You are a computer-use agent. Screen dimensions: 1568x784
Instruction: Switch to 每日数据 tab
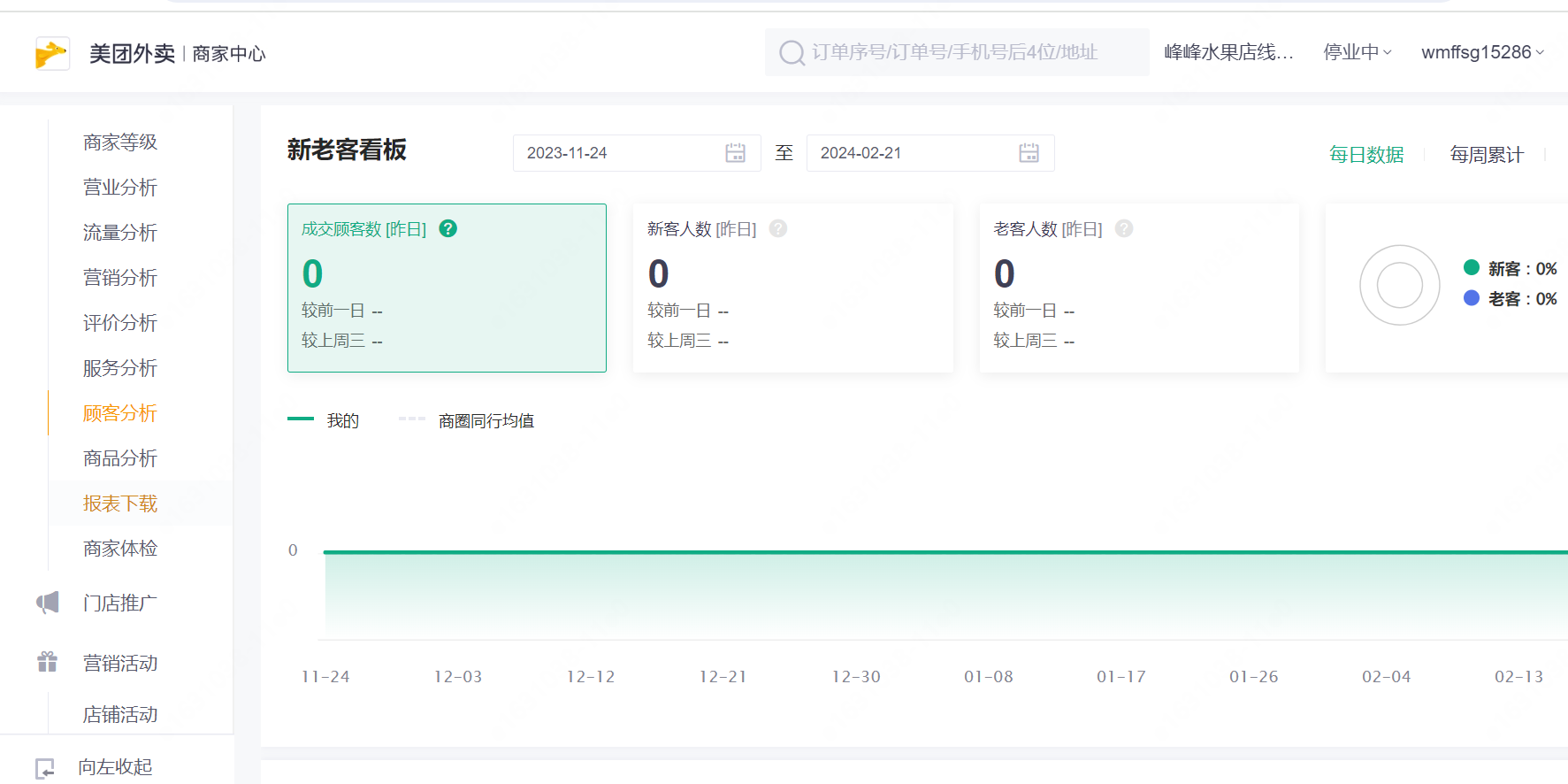[1366, 155]
